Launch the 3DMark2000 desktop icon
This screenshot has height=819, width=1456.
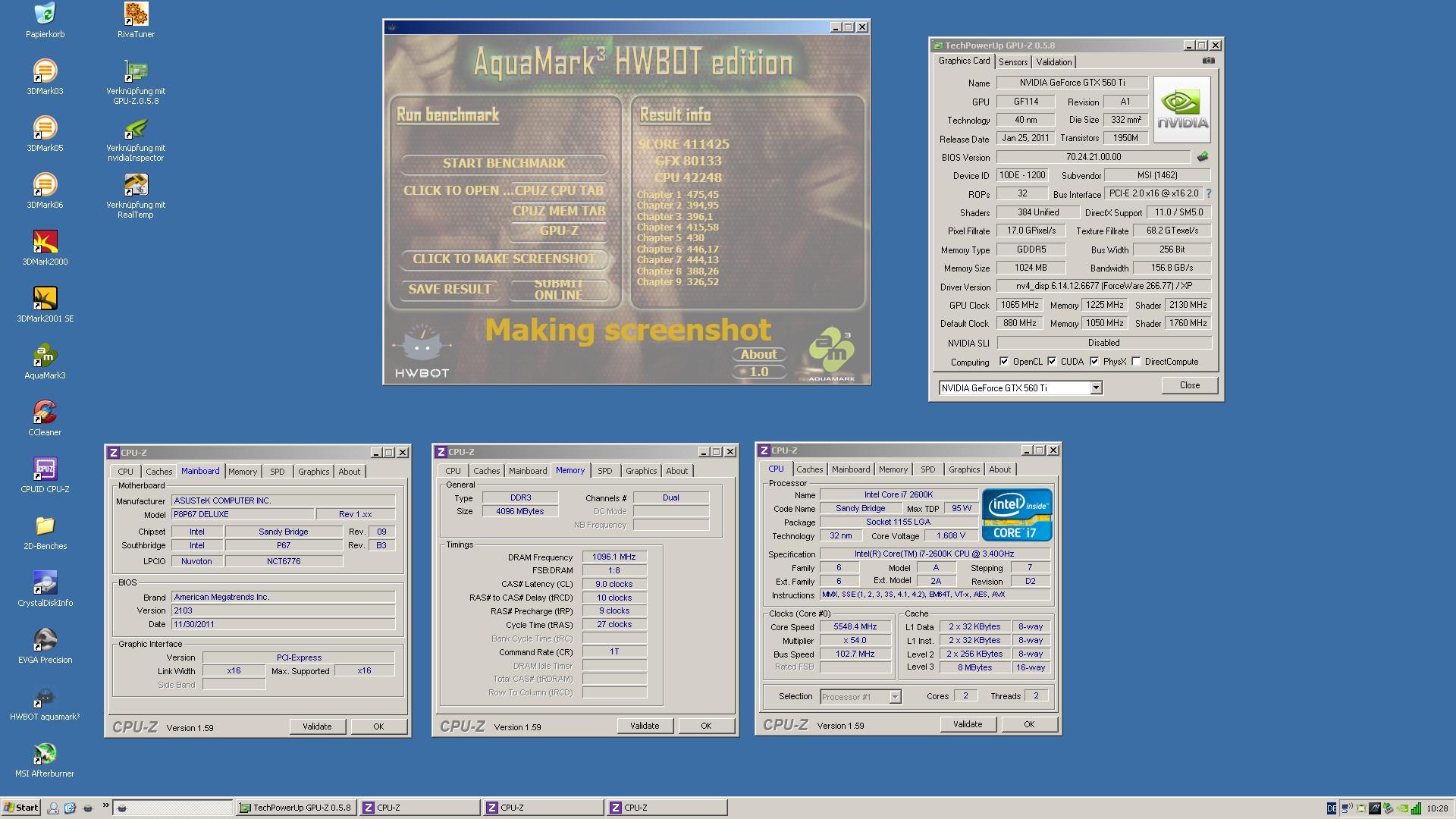pos(45,241)
